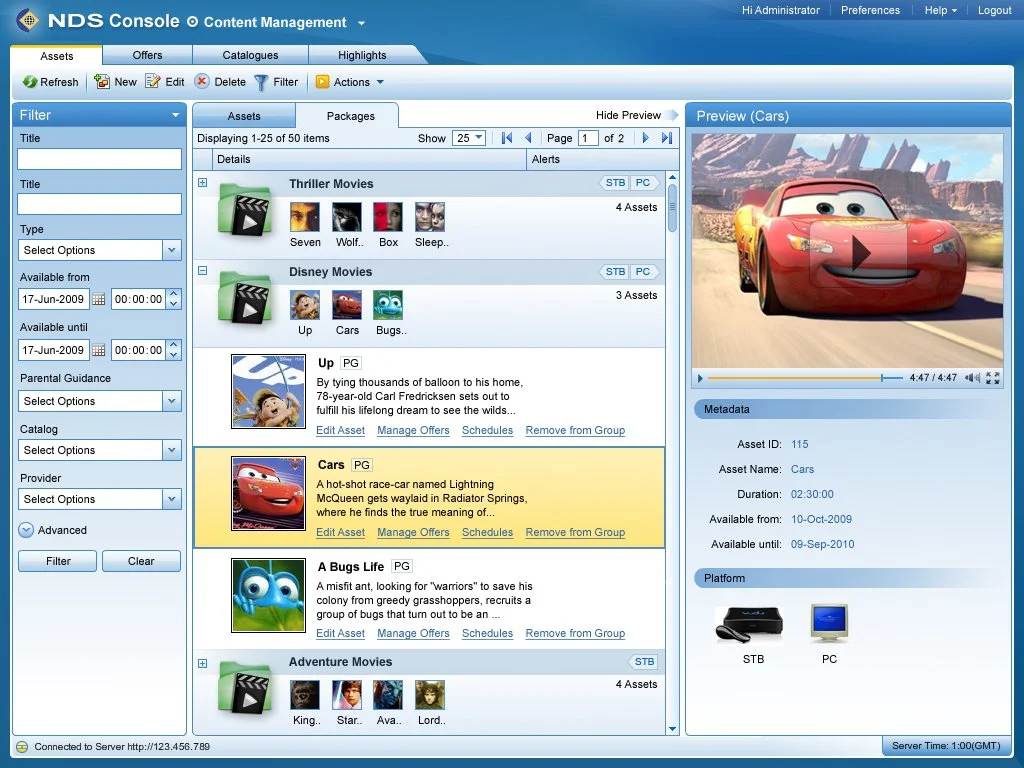Click the Filter button in filter panel
1024x768 pixels.
57,561
